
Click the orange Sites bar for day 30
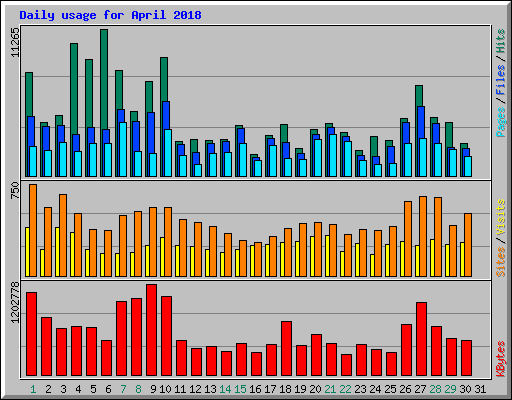pos(468,245)
